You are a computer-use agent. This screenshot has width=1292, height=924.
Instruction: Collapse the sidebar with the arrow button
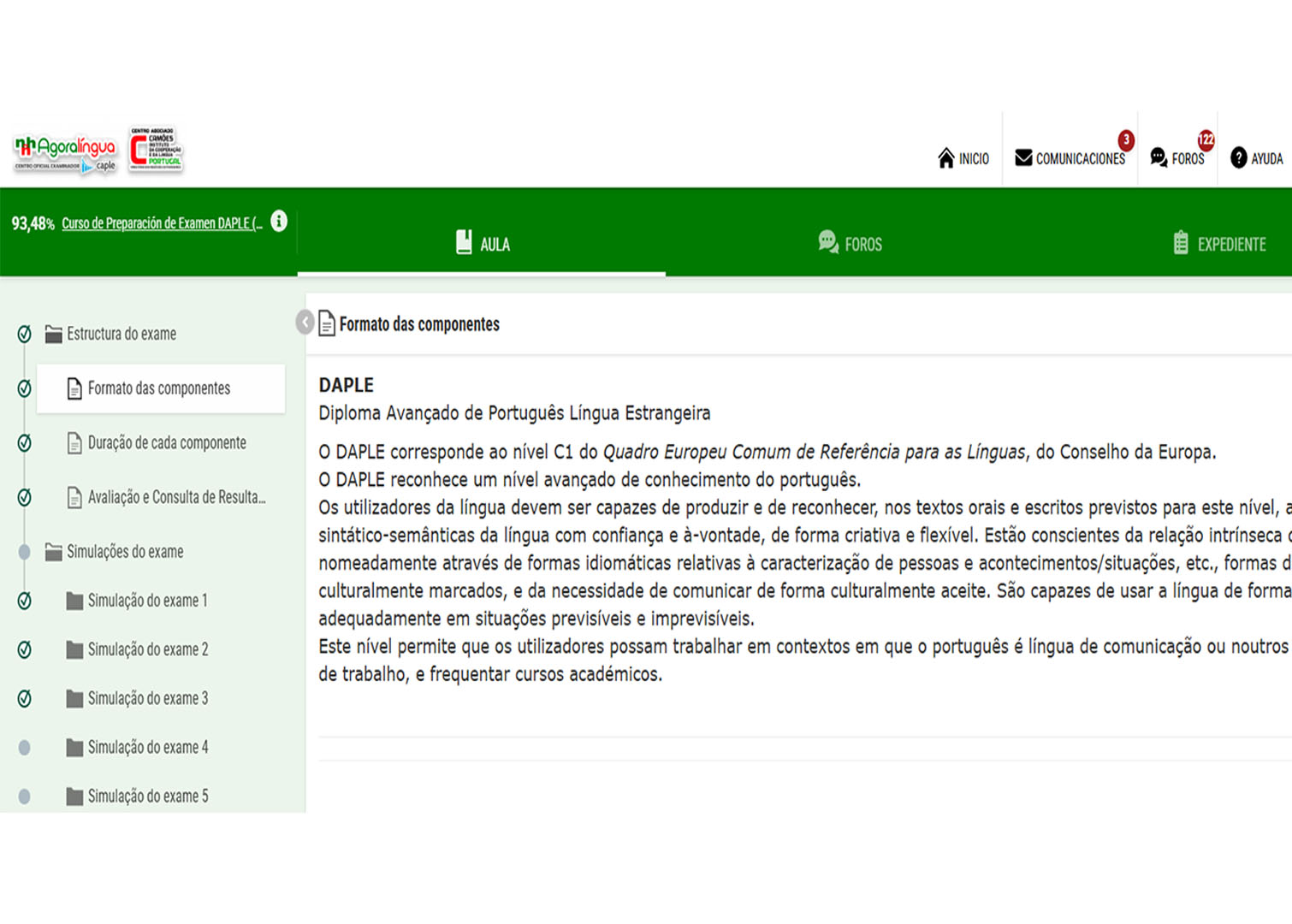click(x=305, y=322)
